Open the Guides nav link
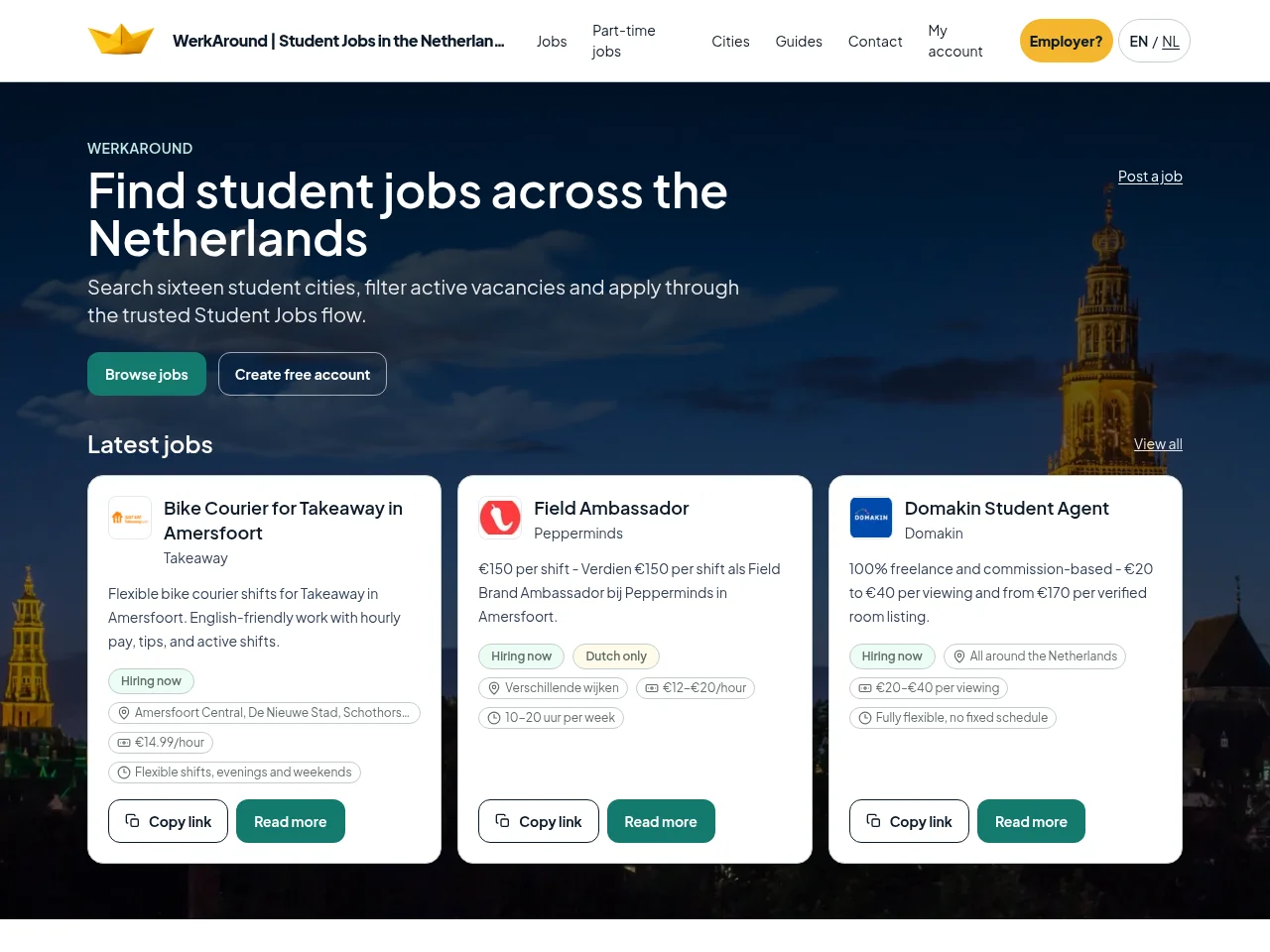This screenshot has height=952, width=1270. tap(799, 41)
